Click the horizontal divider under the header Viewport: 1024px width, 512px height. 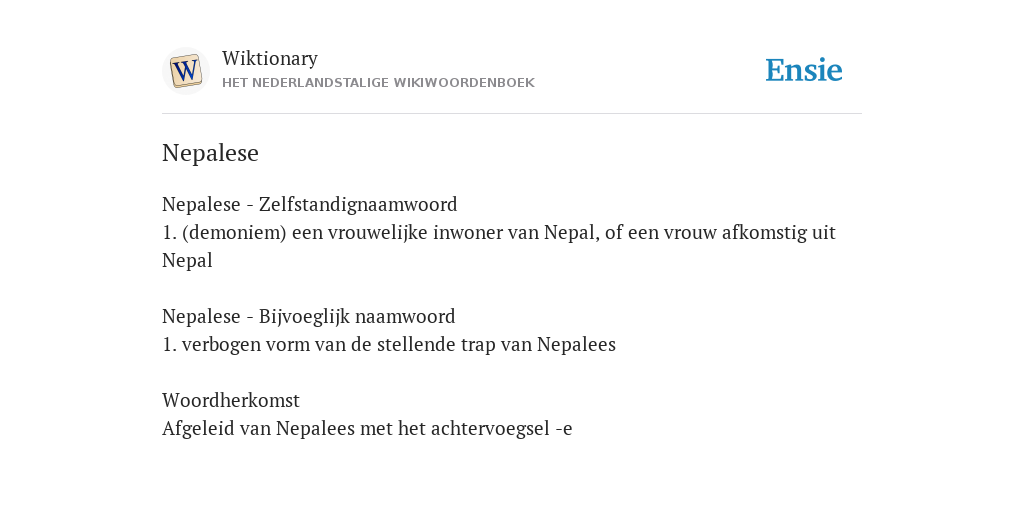click(512, 114)
